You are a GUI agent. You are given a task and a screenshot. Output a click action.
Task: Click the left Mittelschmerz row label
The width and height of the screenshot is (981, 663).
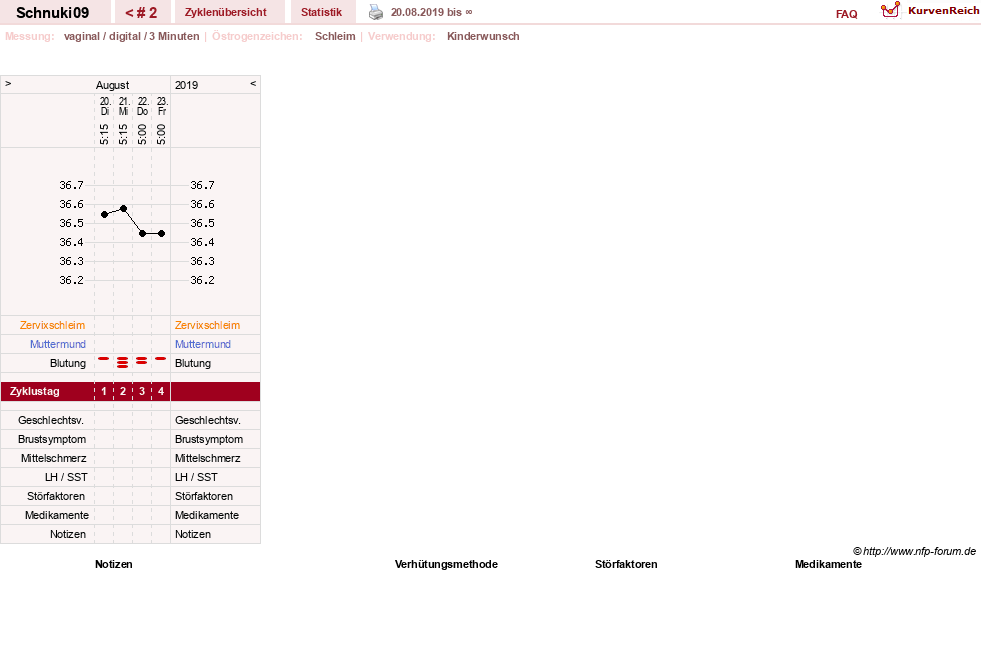pos(54,458)
